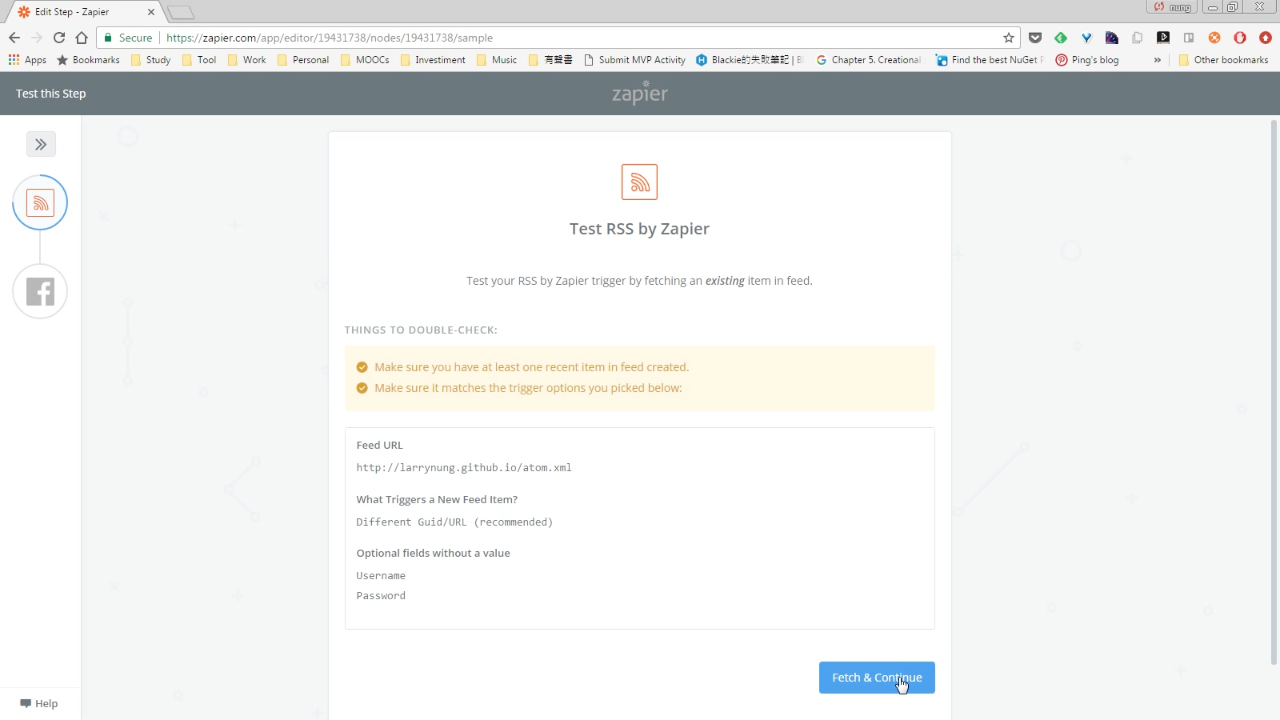
Task: Open the Investiment bookmarks folder
Action: point(433,60)
